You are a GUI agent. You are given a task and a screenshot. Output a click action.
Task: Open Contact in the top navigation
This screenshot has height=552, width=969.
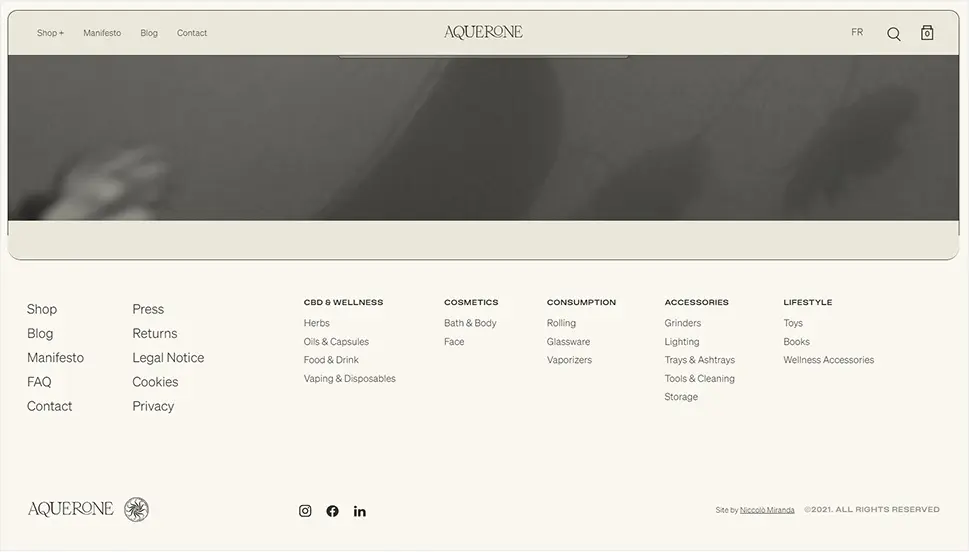[x=192, y=33]
